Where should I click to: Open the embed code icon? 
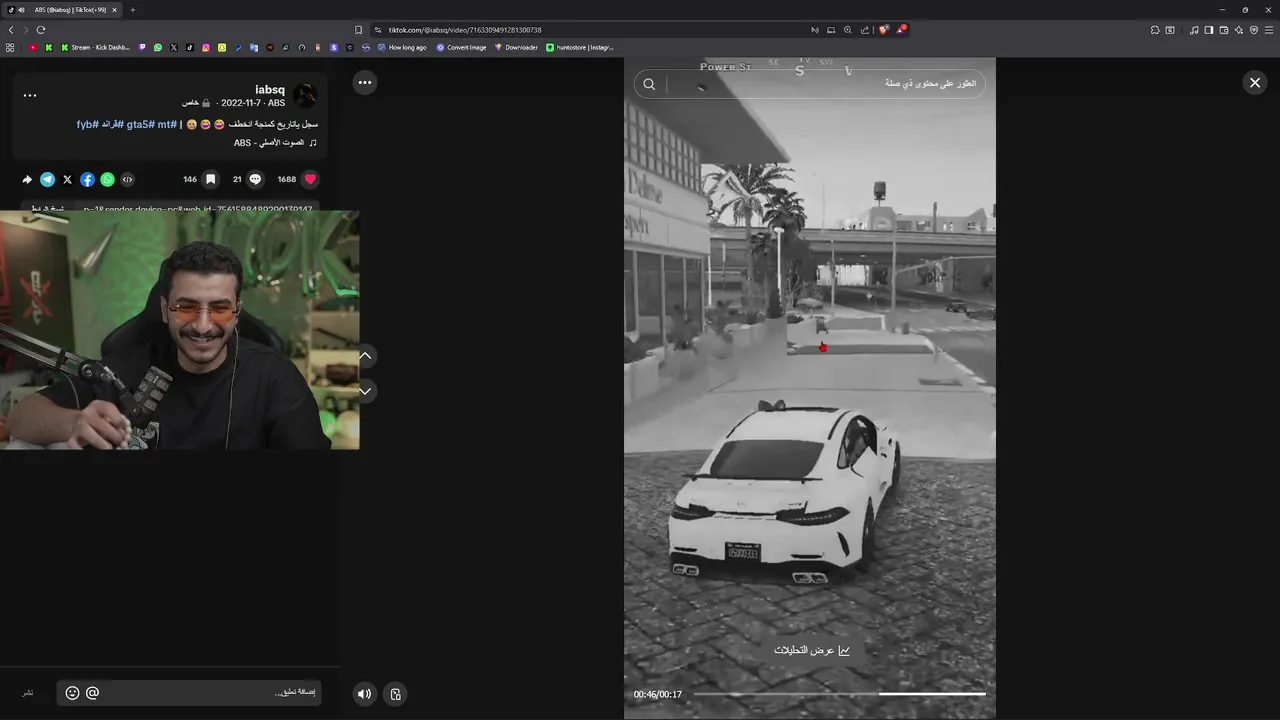(127, 179)
